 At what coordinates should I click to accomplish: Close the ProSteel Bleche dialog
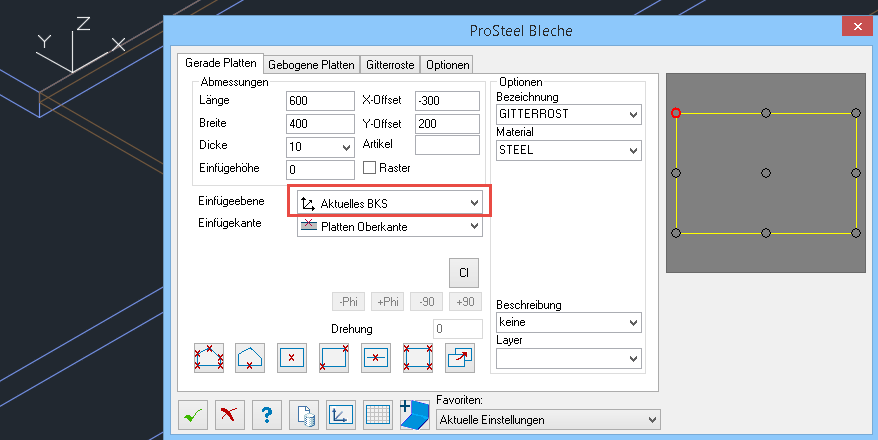coord(857,26)
